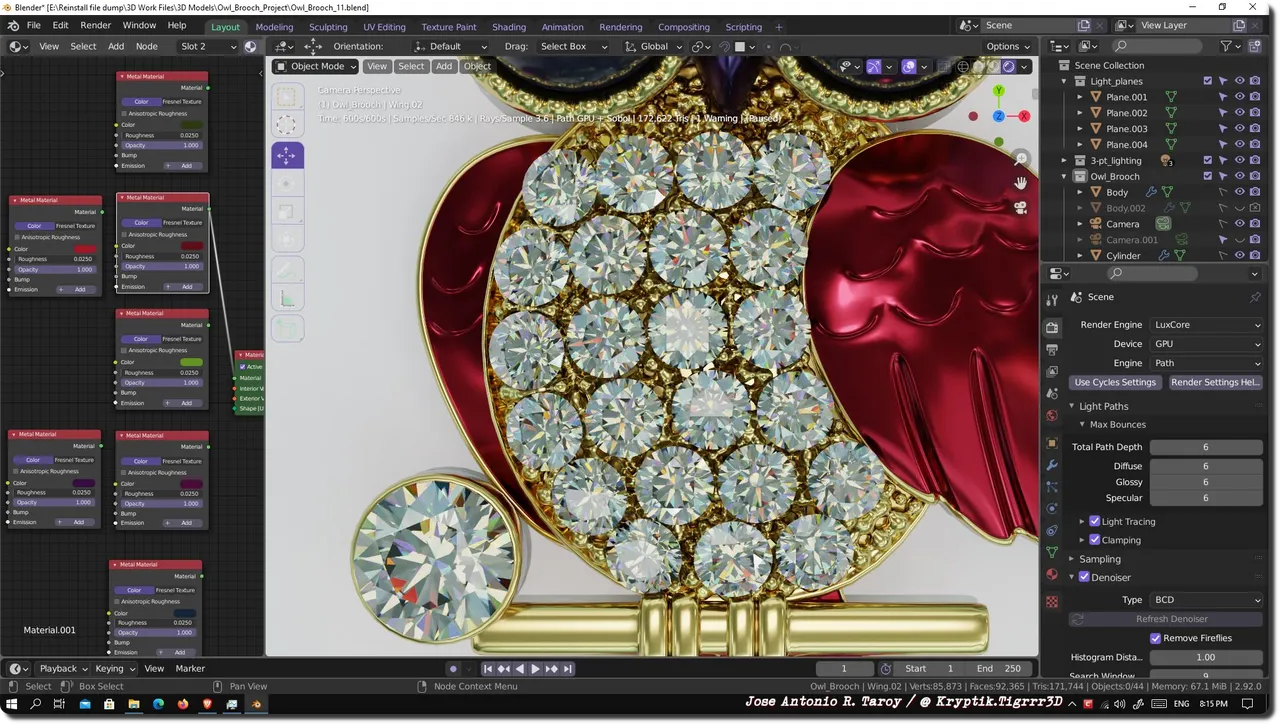Click the End frame 250 field
1280x725 pixels.
1001,669
